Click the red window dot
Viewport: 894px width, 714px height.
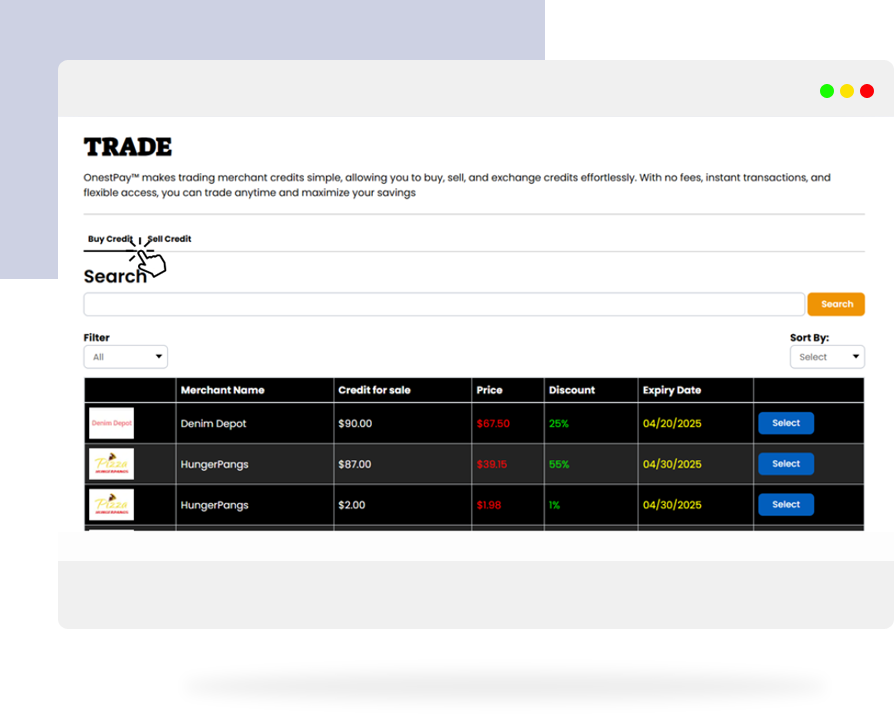pyautogui.click(x=867, y=91)
